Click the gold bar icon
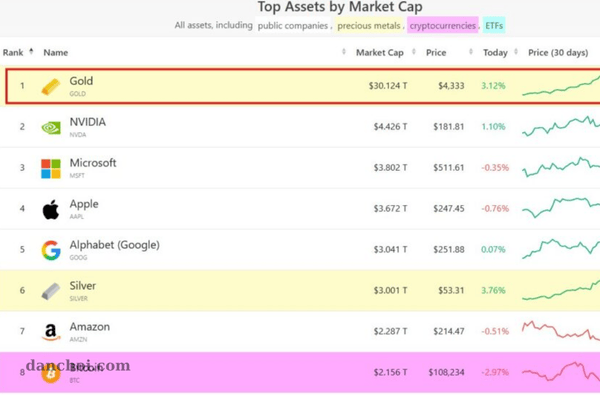The image size is (600, 400). pos(50,87)
